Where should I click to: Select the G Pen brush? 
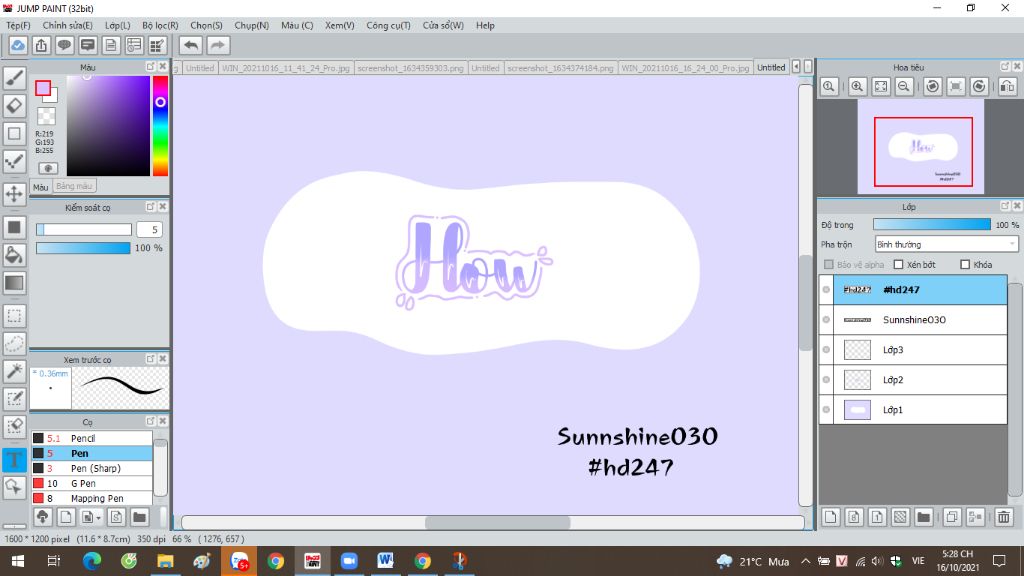pos(92,483)
